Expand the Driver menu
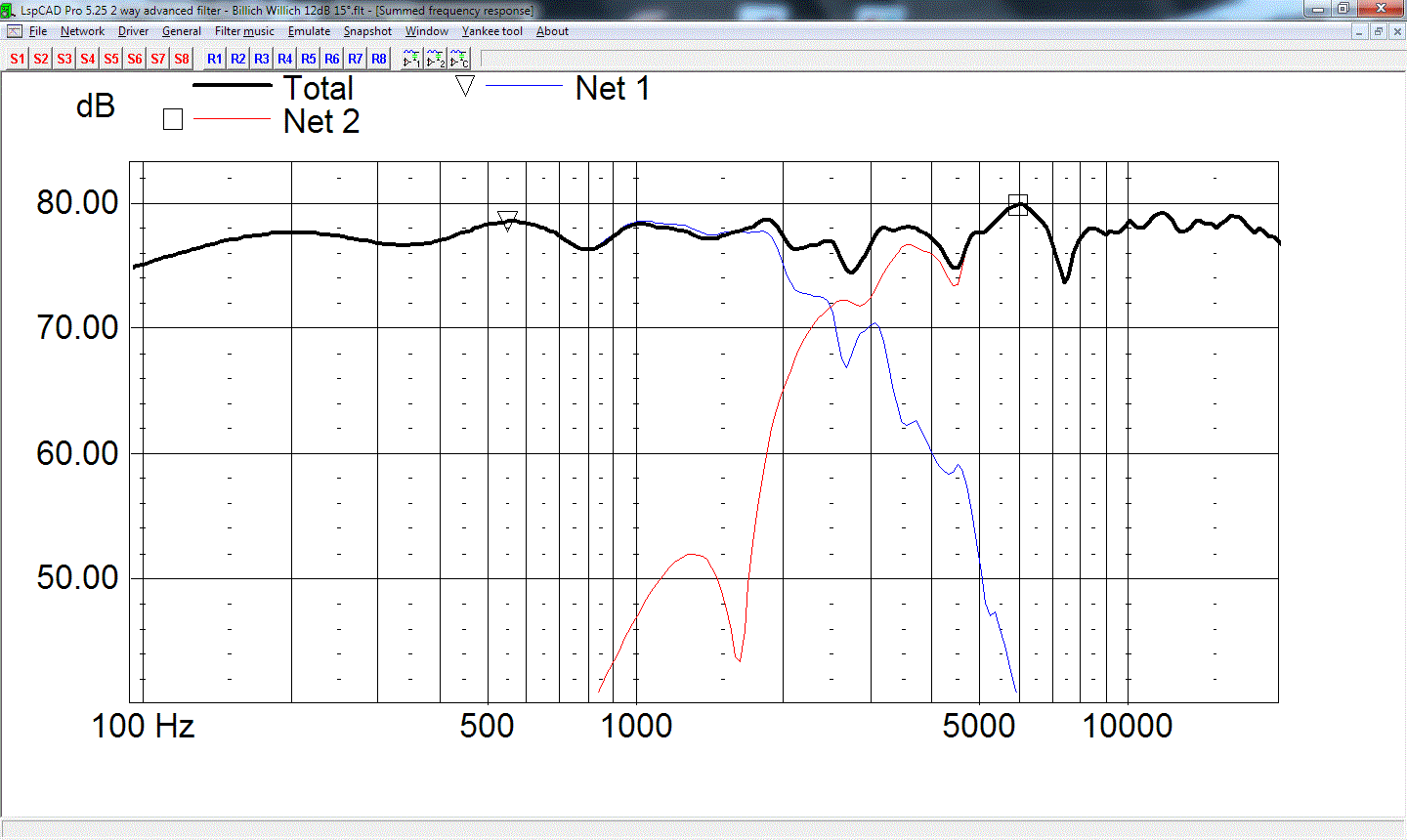 pyautogui.click(x=133, y=31)
